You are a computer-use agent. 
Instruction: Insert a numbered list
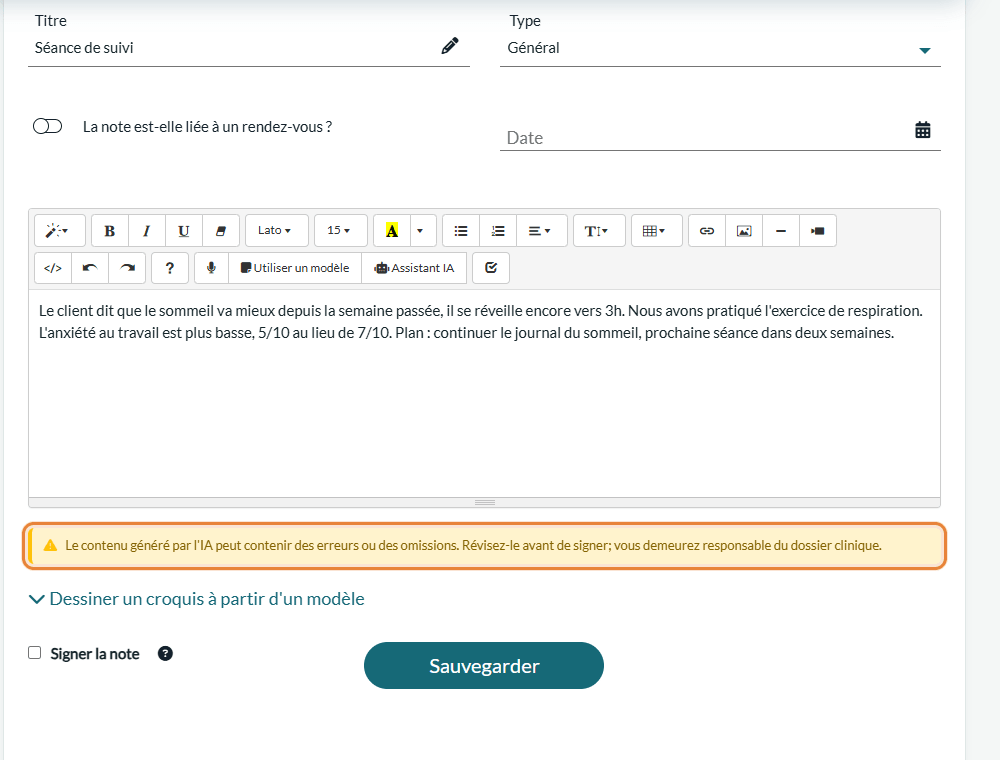tap(497, 231)
